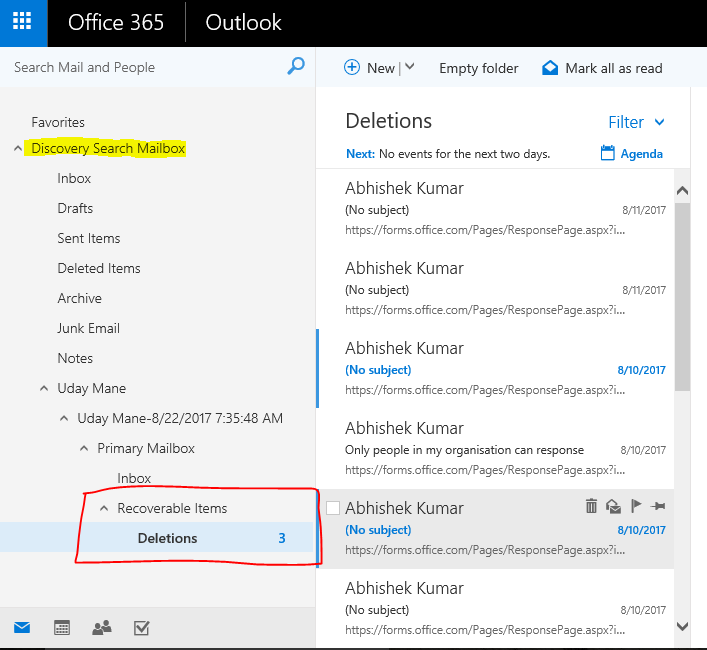Screen dimensions: 707x650
Task: Open Inbox under Primary Mailbox
Action: point(134,478)
